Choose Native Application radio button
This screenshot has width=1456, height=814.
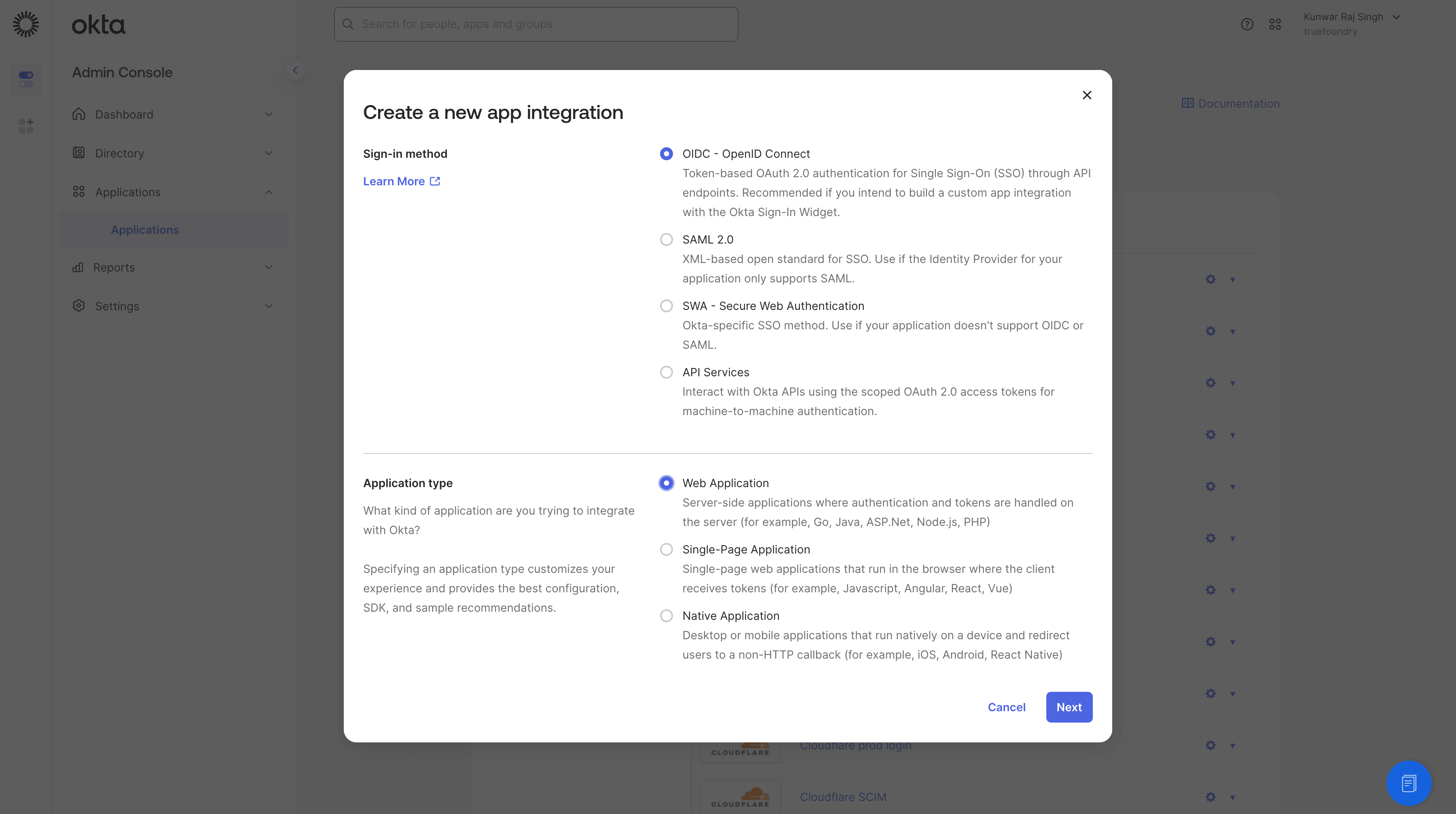point(667,616)
